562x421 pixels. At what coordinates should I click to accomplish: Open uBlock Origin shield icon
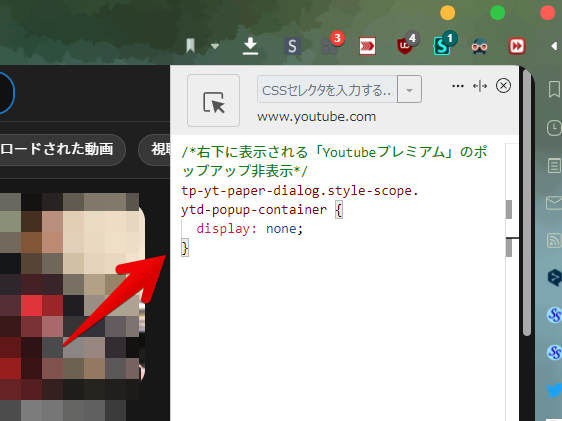pyautogui.click(x=407, y=44)
